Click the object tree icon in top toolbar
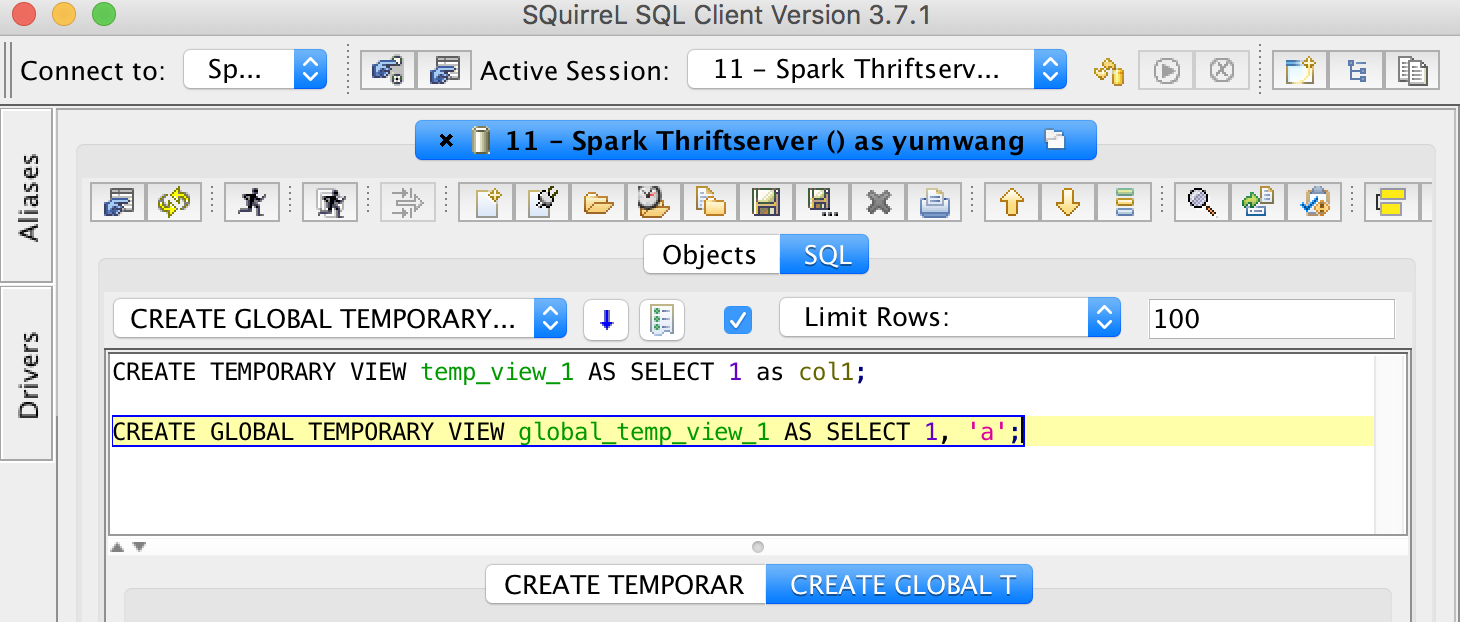The image size is (1460, 622). pos(1357,71)
